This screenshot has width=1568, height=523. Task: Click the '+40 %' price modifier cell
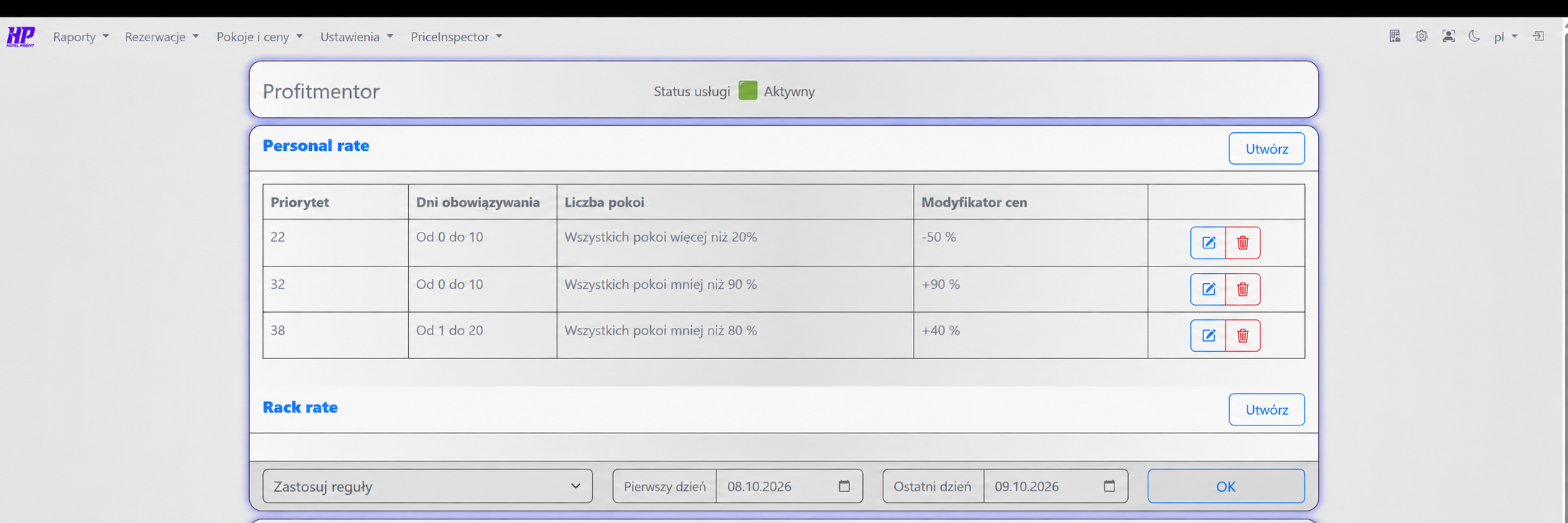[1031, 335]
